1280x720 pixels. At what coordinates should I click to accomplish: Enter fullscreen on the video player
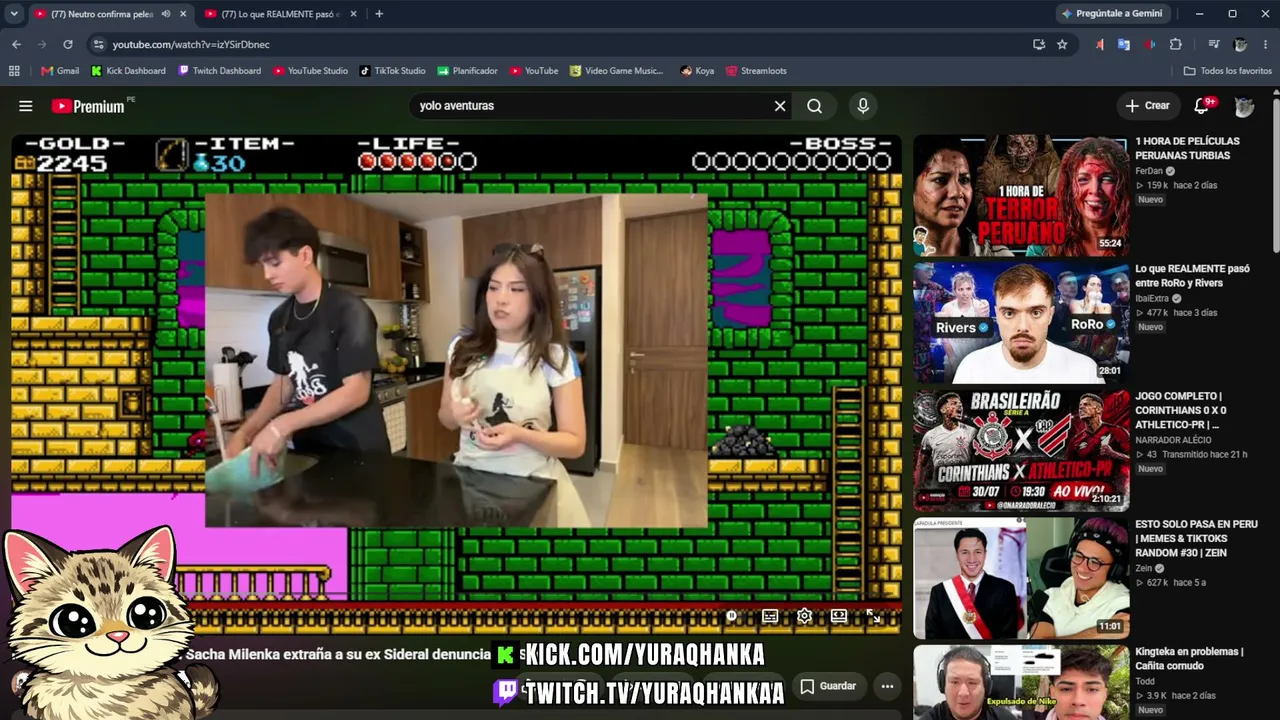click(x=873, y=616)
